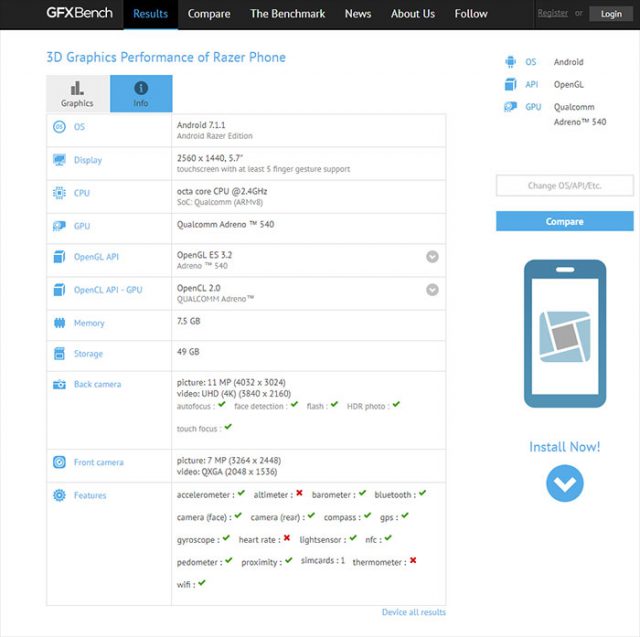Click the 2560 x 1440, 5.7" display value
The image size is (640, 637).
(x=210, y=158)
